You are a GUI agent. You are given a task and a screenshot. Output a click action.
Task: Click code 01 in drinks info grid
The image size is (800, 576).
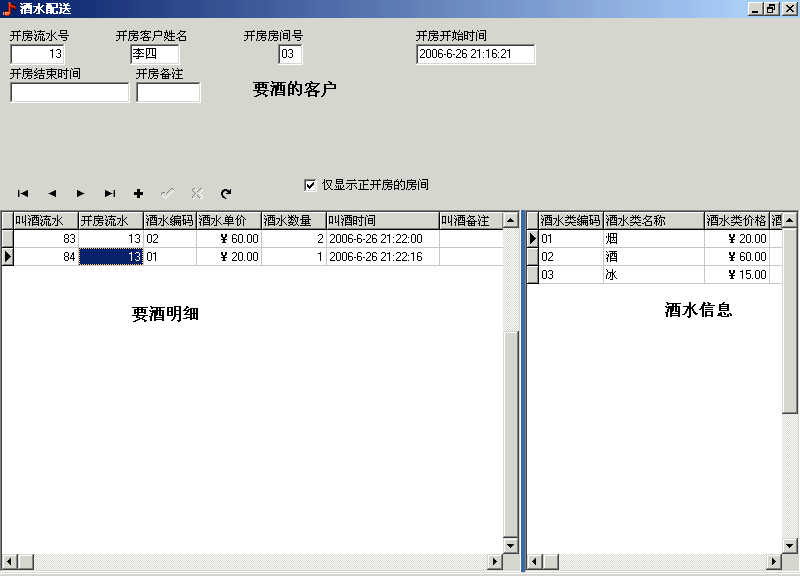tap(570, 238)
